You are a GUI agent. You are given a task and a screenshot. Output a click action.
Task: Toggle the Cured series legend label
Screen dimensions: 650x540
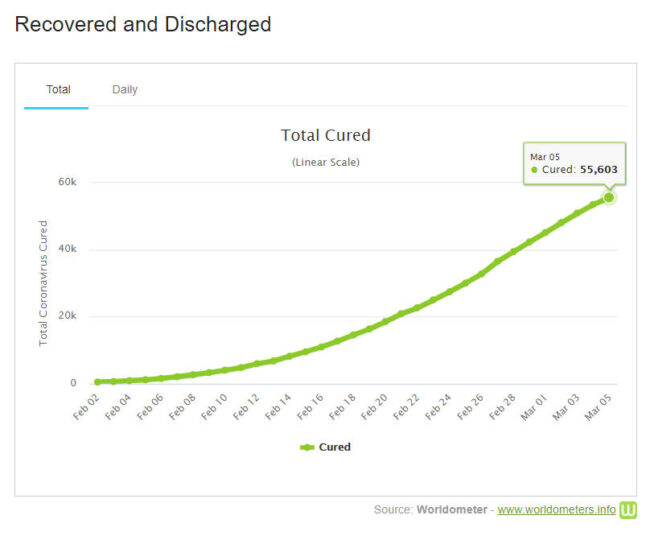(x=334, y=447)
